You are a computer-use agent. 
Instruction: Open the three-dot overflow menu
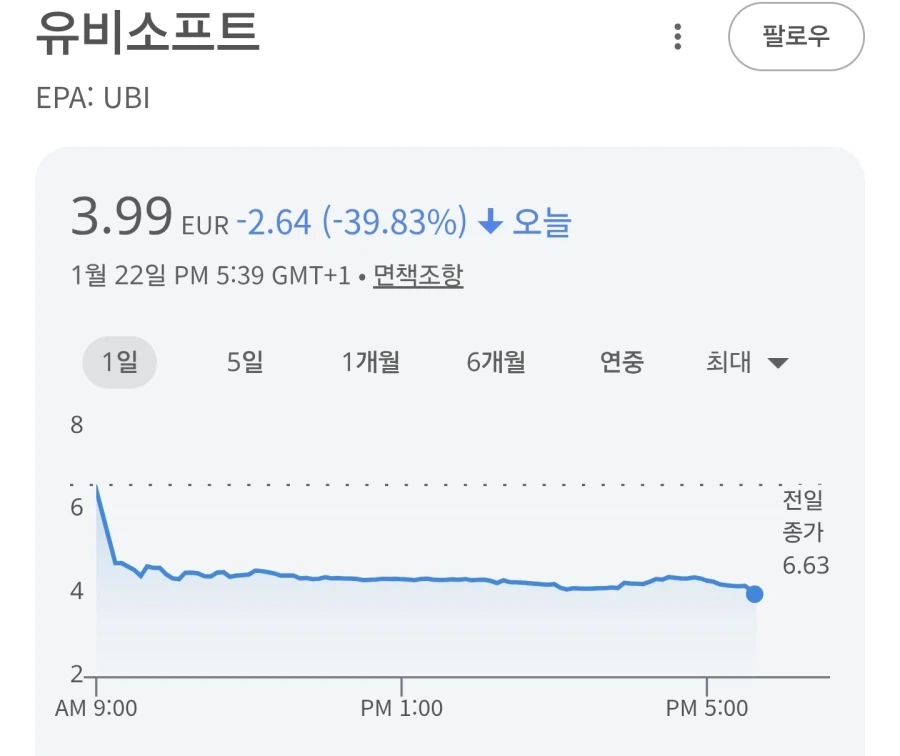point(679,37)
